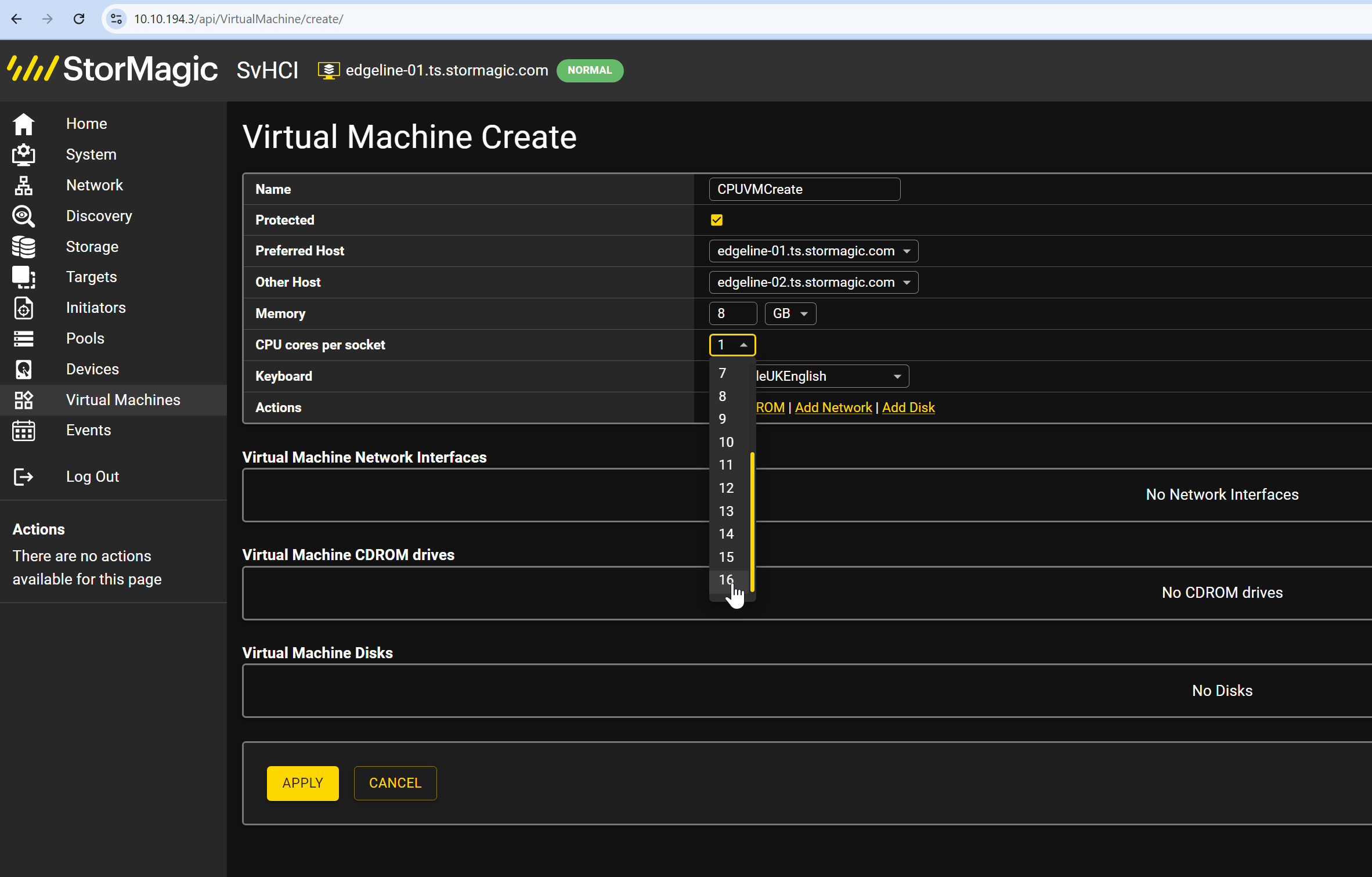Click the System monitor gear icon
The image size is (1372, 877).
click(x=24, y=155)
